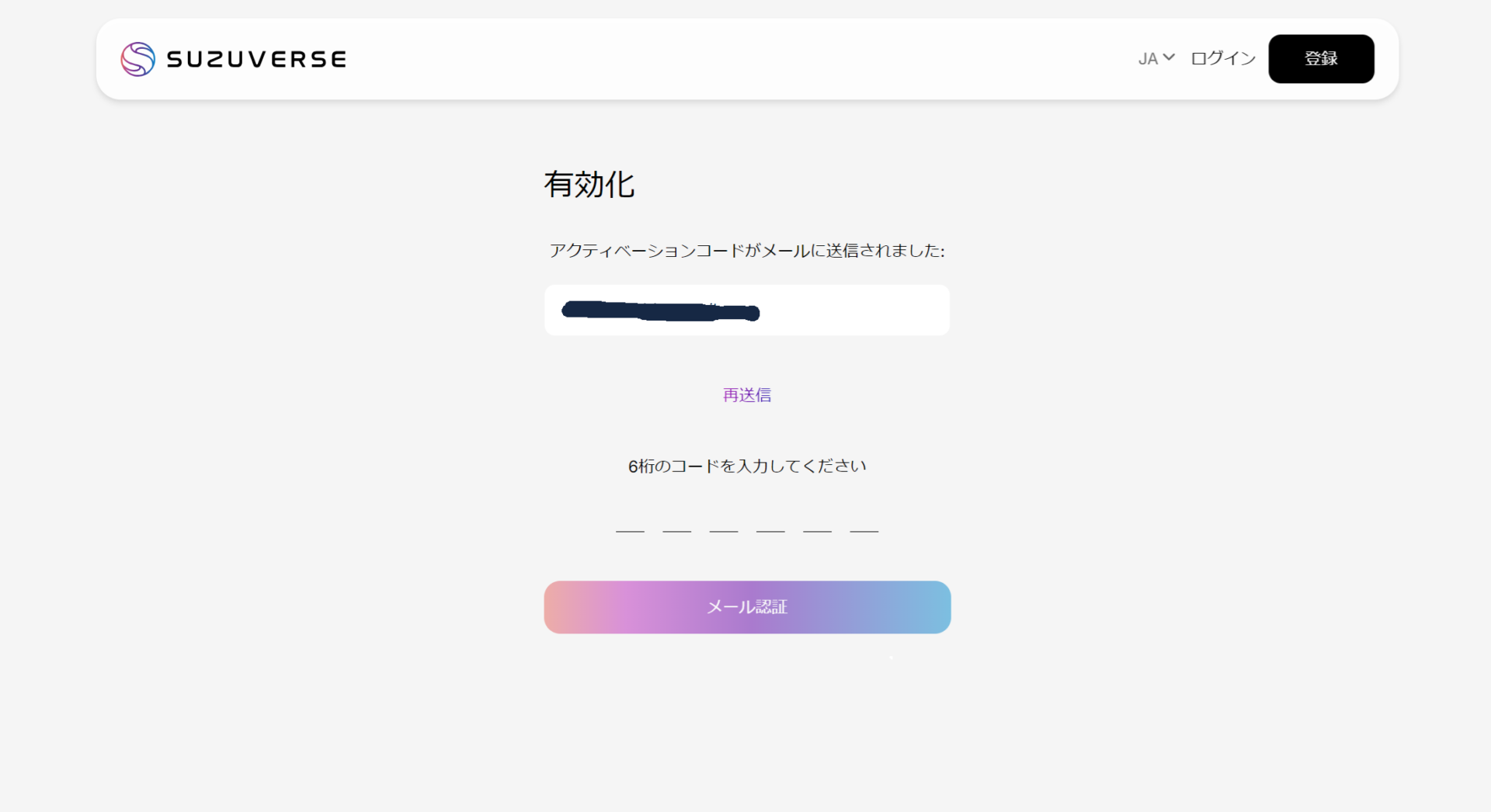This screenshot has width=1491, height=812.
Task: Open the 登録 registration page
Action: tap(1321, 58)
